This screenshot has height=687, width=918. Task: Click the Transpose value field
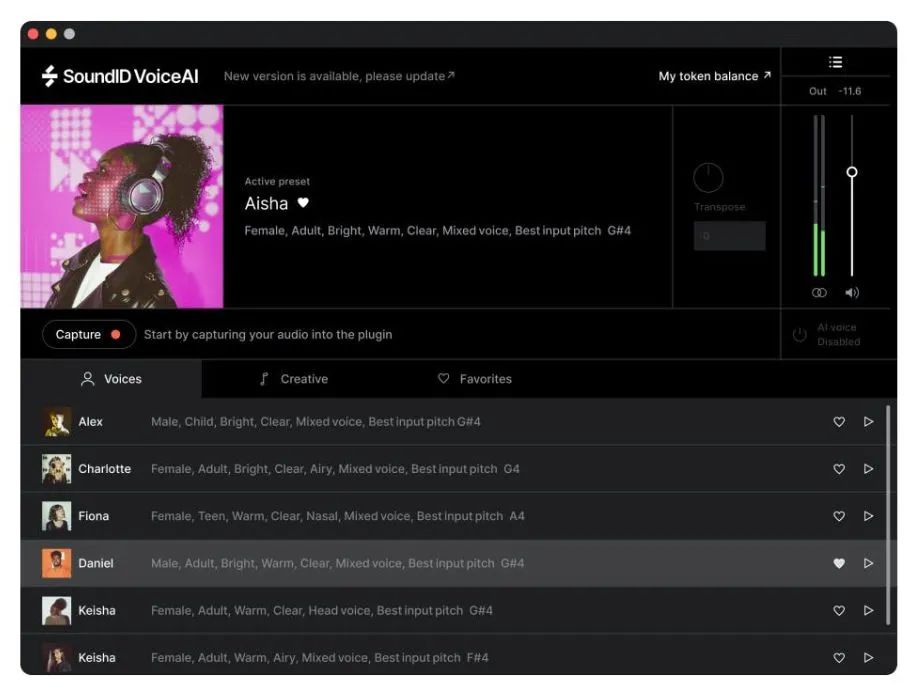729,236
